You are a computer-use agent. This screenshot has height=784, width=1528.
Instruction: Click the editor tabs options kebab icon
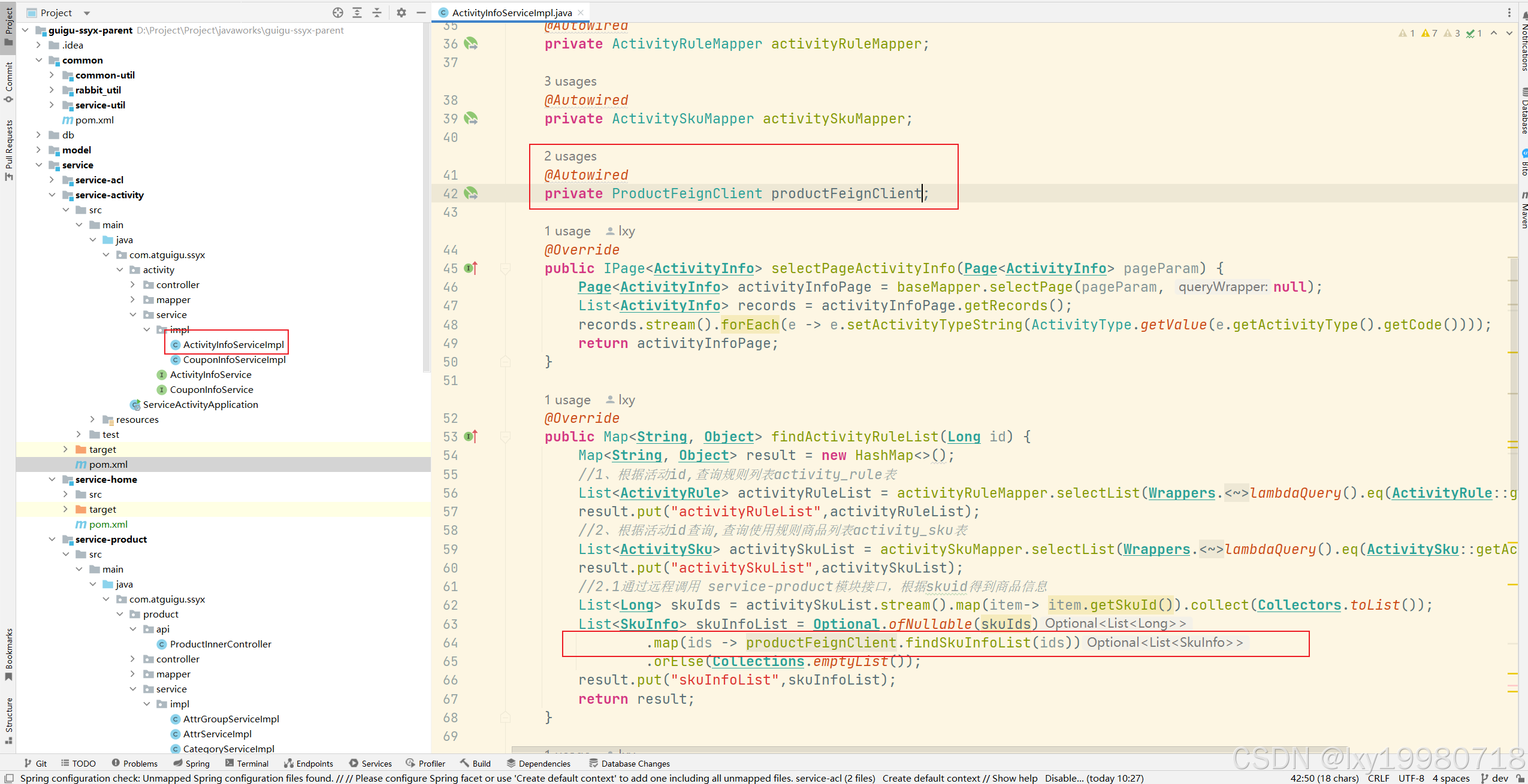[x=1509, y=13]
